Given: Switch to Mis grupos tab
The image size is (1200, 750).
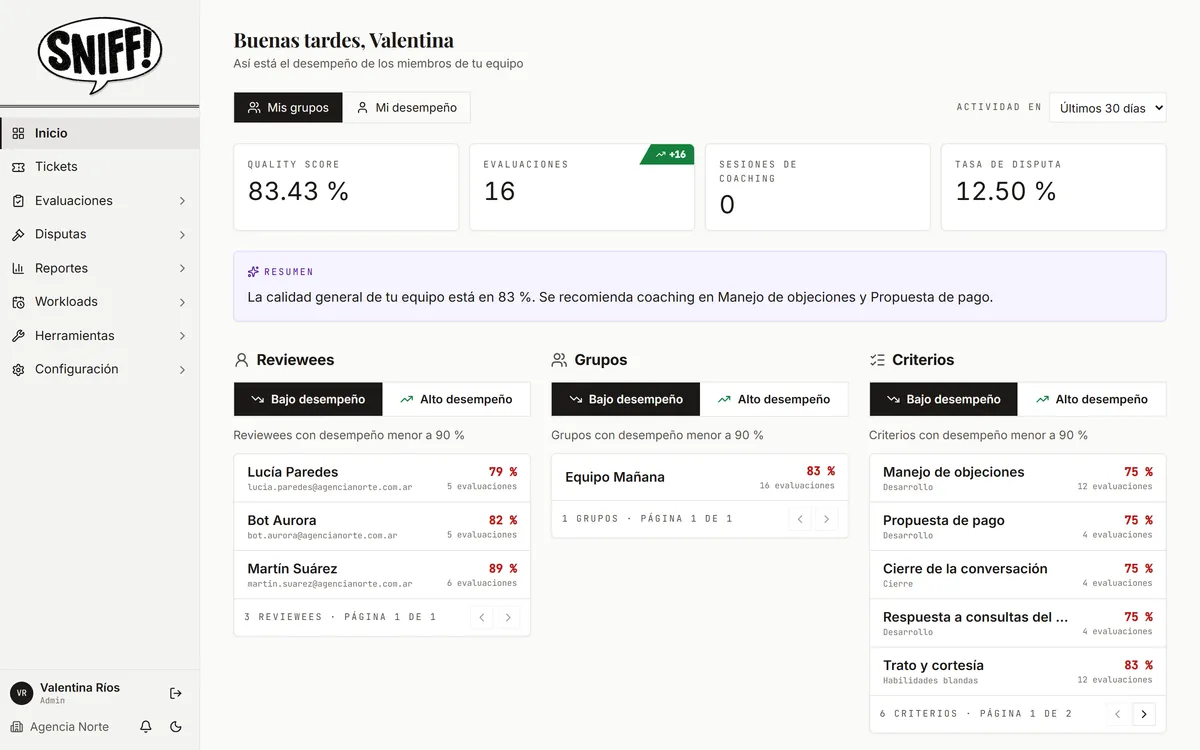Looking at the screenshot, I should tap(288, 107).
